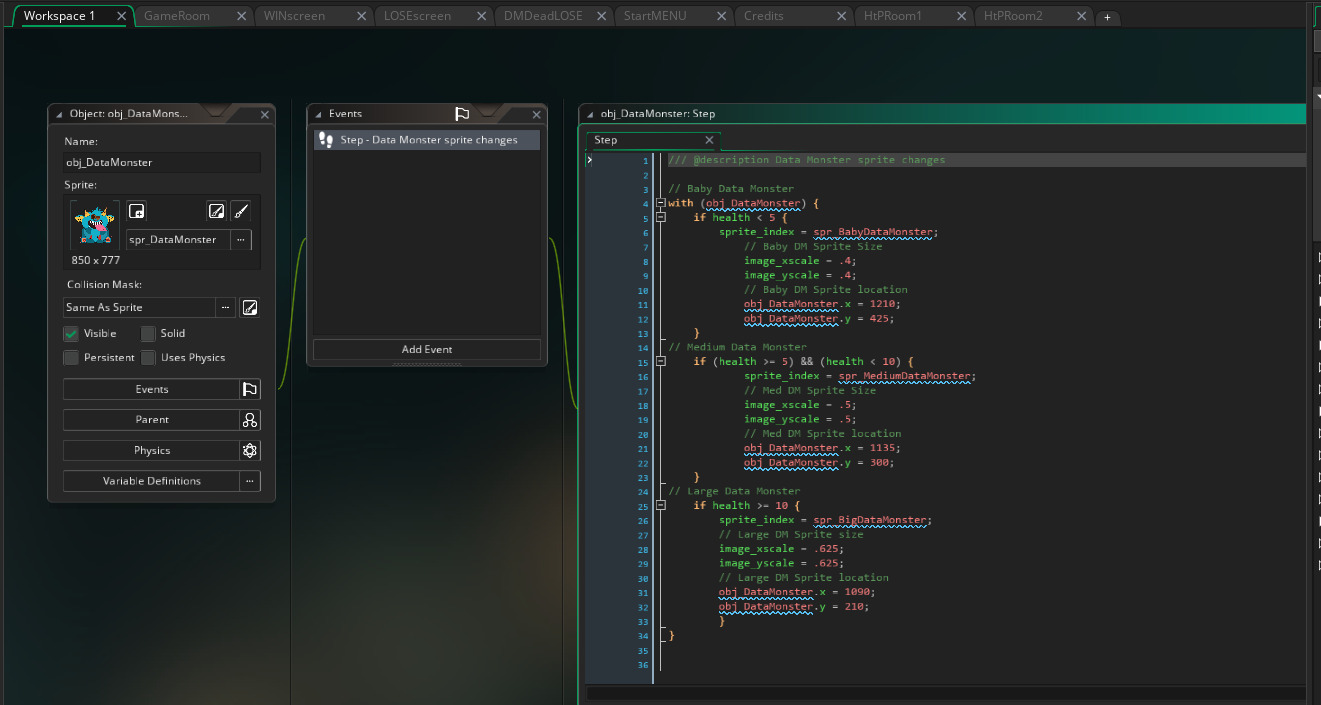
Task: Switch to the HtPRoom1 tab
Action: click(x=893, y=16)
